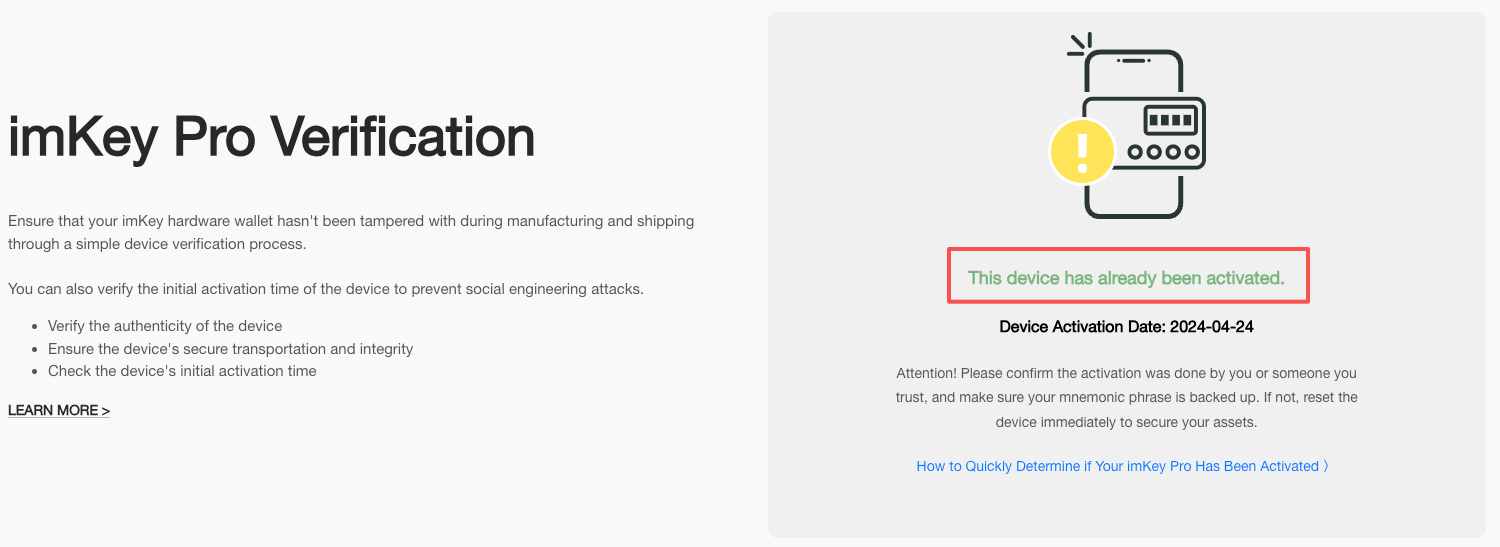The image size is (1500, 547).
Task: Click the wallet's four round buttons graphic
Action: coord(1163,153)
